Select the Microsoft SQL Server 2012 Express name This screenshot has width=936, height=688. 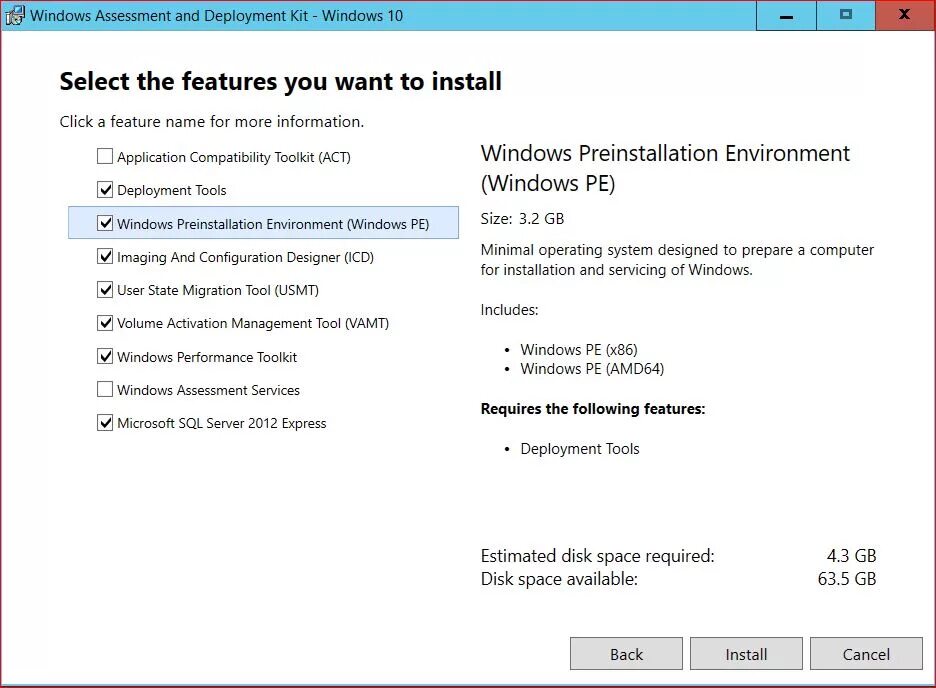click(x=221, y=423)
